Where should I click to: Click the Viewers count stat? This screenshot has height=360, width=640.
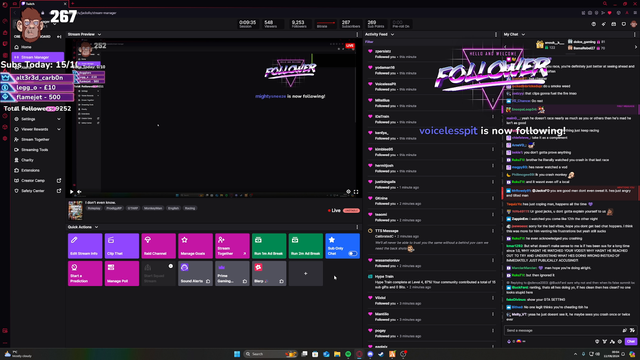[270, 24]
